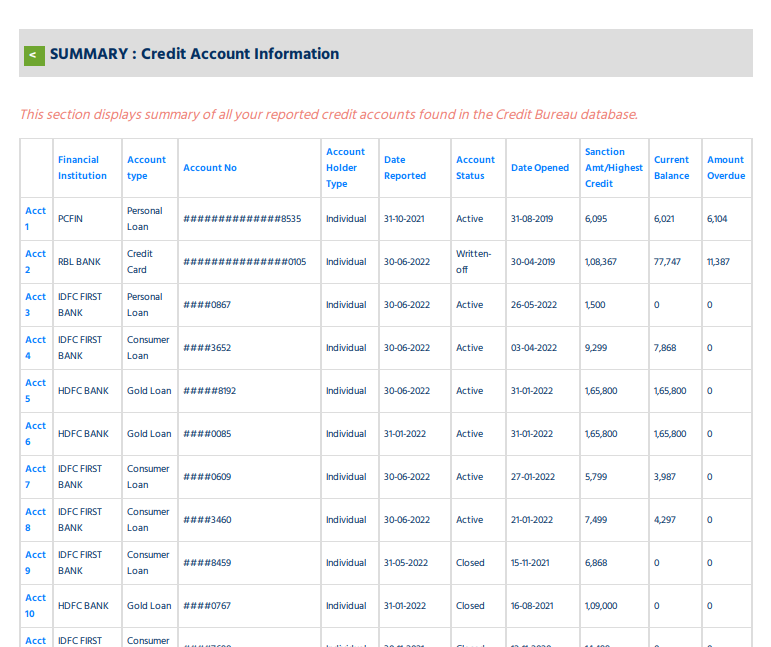Open the Acct 2 link

[x=35, y=262]
